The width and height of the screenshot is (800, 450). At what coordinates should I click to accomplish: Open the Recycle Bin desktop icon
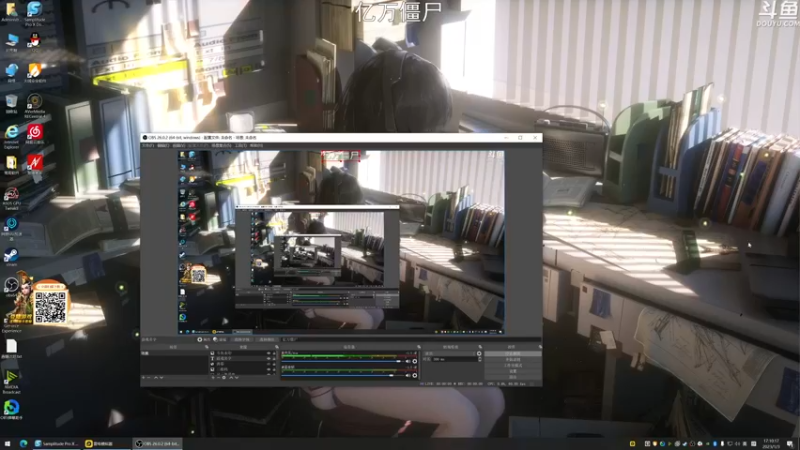pos(11,104)
